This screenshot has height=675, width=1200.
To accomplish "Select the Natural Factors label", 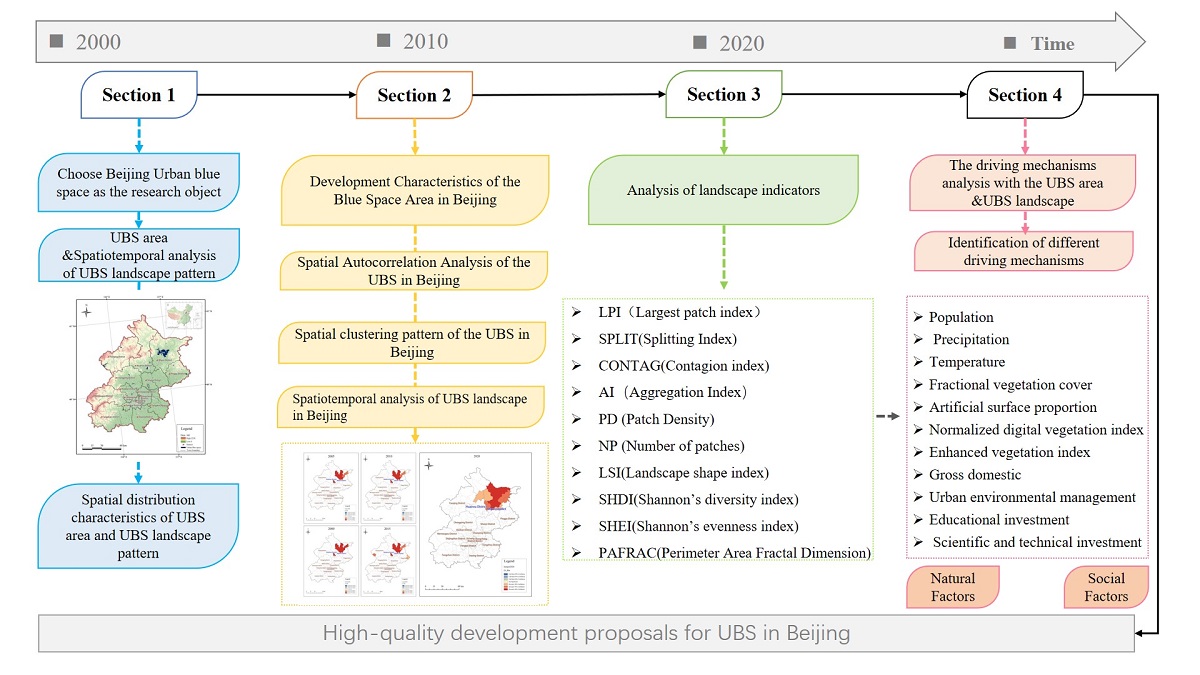I will point(952,587).
